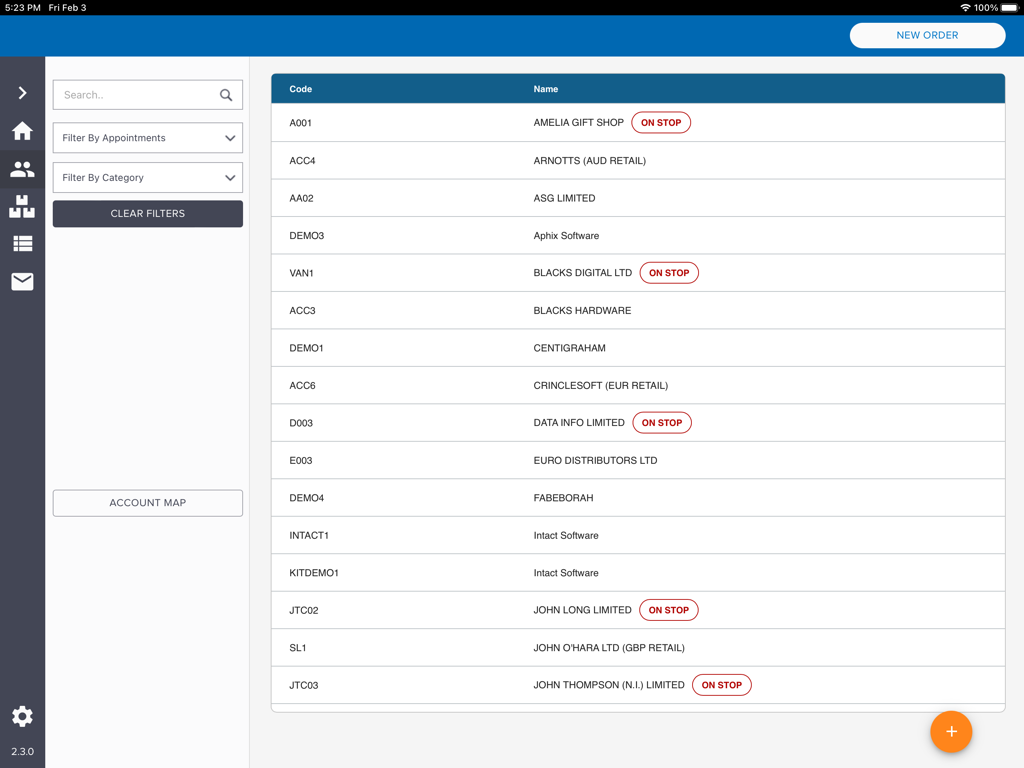Viewport: 1024px width, 768px height.
Task: Expand the sidebar with the arrow chevron
Action: pyautogui.click(x=22, y=92)
